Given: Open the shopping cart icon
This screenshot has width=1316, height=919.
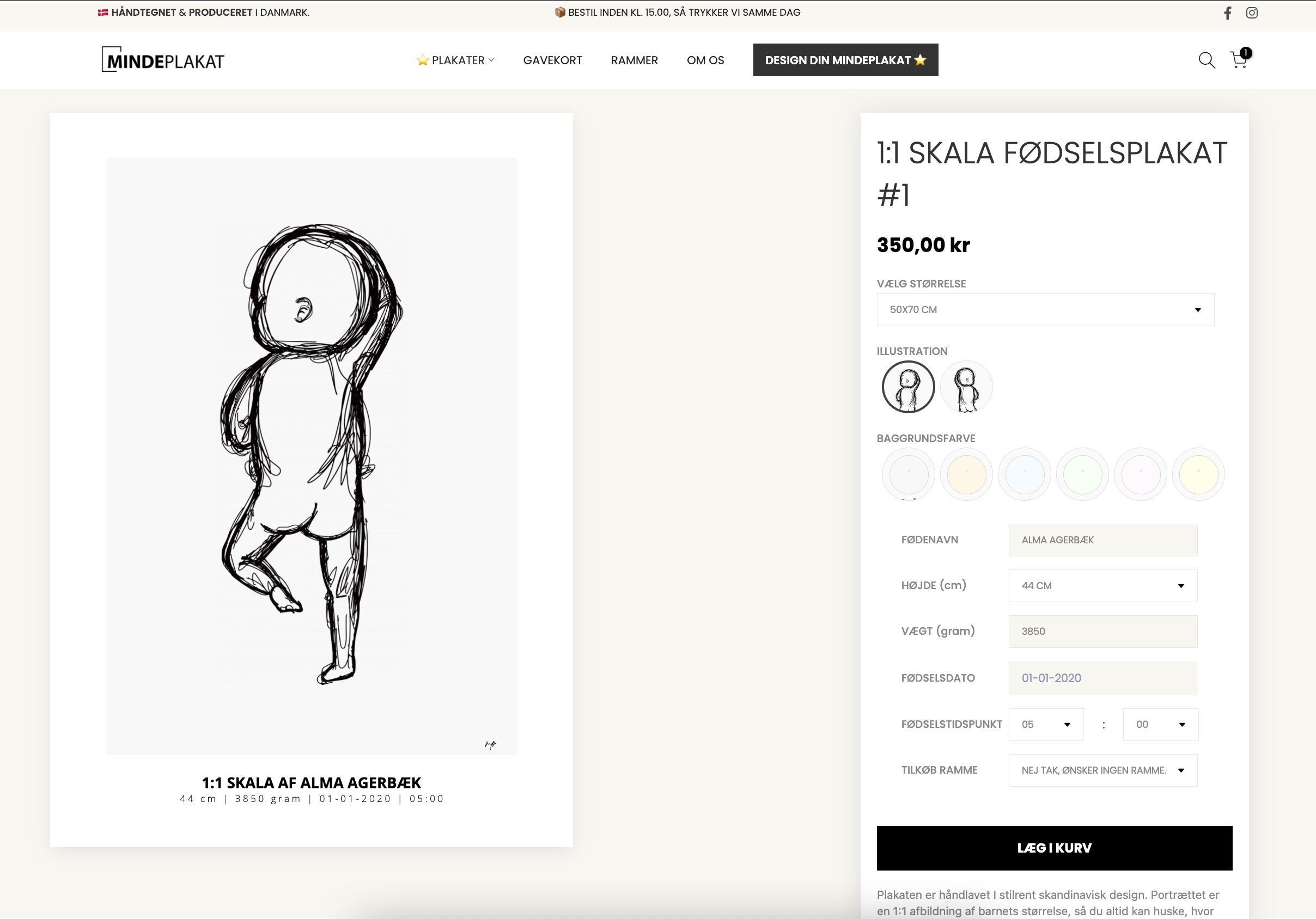Looking at the screenshot, I should click(x=1239, y=59).
